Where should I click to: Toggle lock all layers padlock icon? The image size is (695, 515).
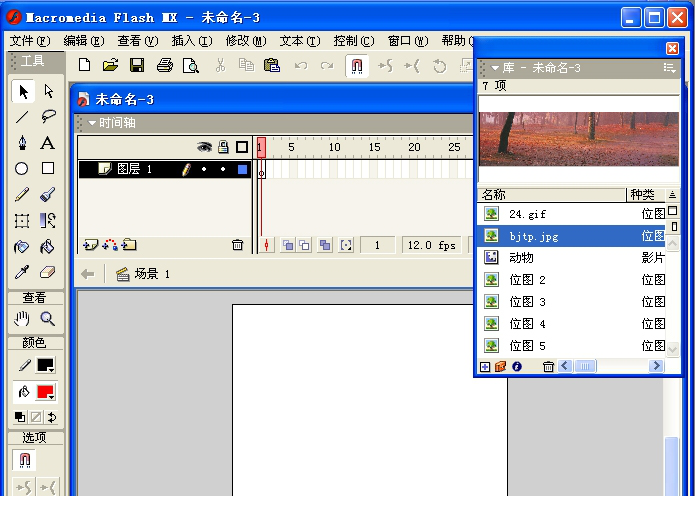pyautogui.click(x=223, y=147)
